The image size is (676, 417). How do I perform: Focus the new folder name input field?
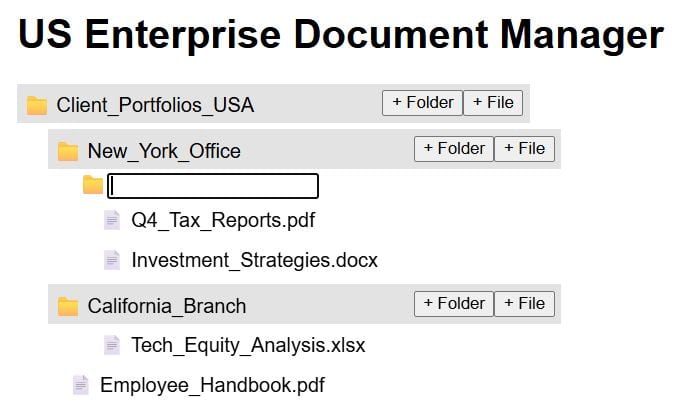(213, 186)
